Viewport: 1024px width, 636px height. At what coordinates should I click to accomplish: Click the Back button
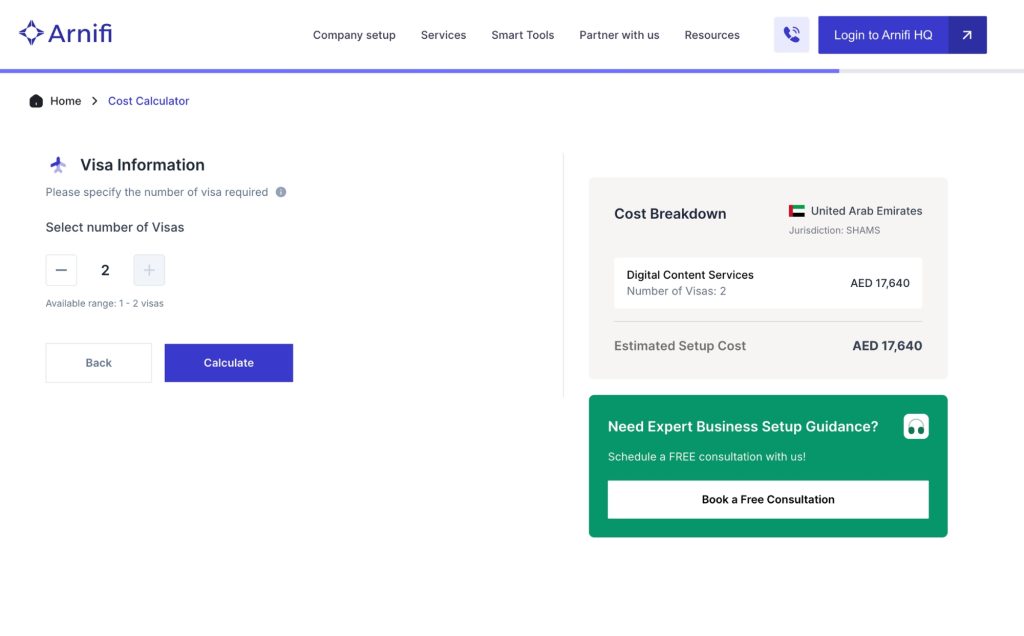click(98, 362)
